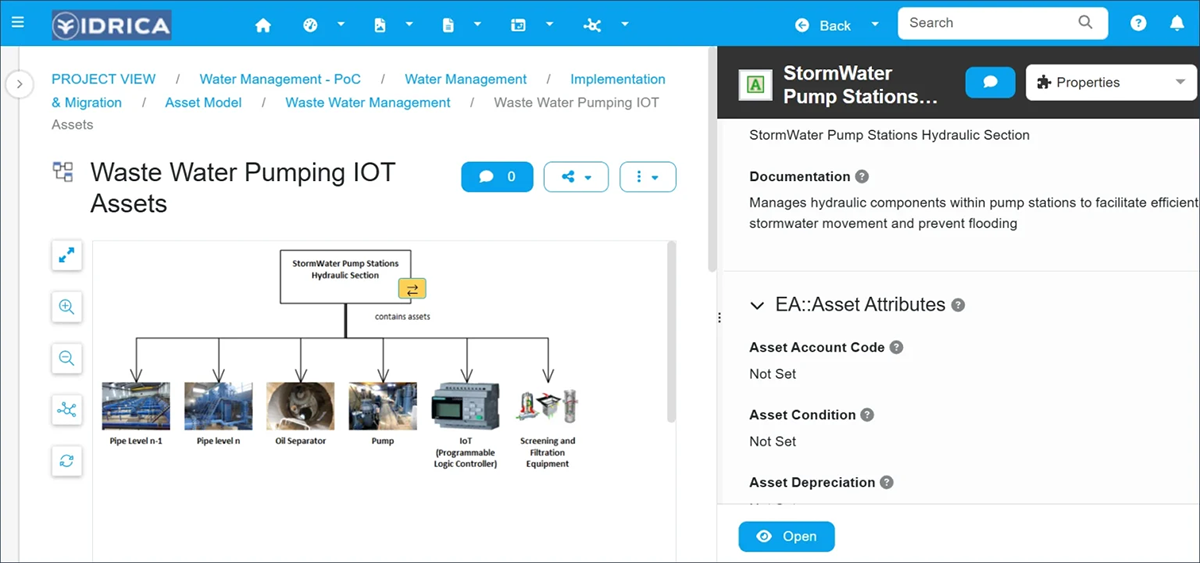
Task: Open the hamburger menu icon
Action: [18, 22]
